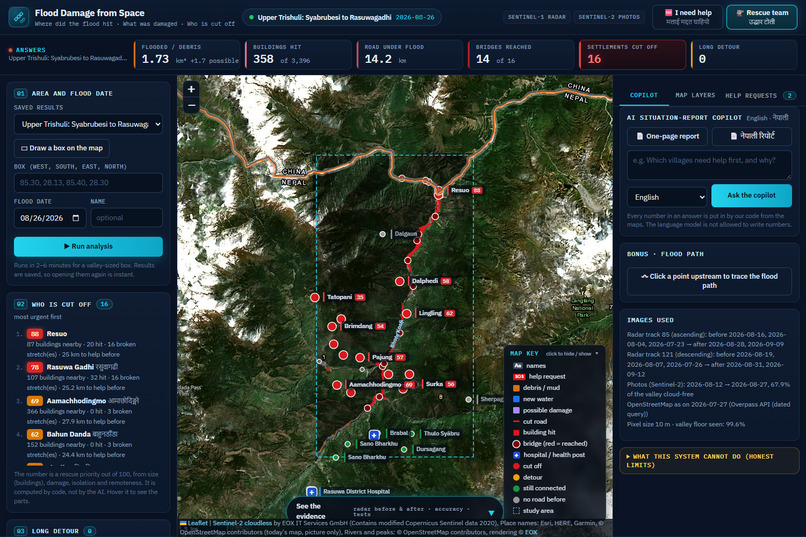This screenshot has height=537, width=806.
Task: Open the Saved Results dropdown
Action: (88, 124)
